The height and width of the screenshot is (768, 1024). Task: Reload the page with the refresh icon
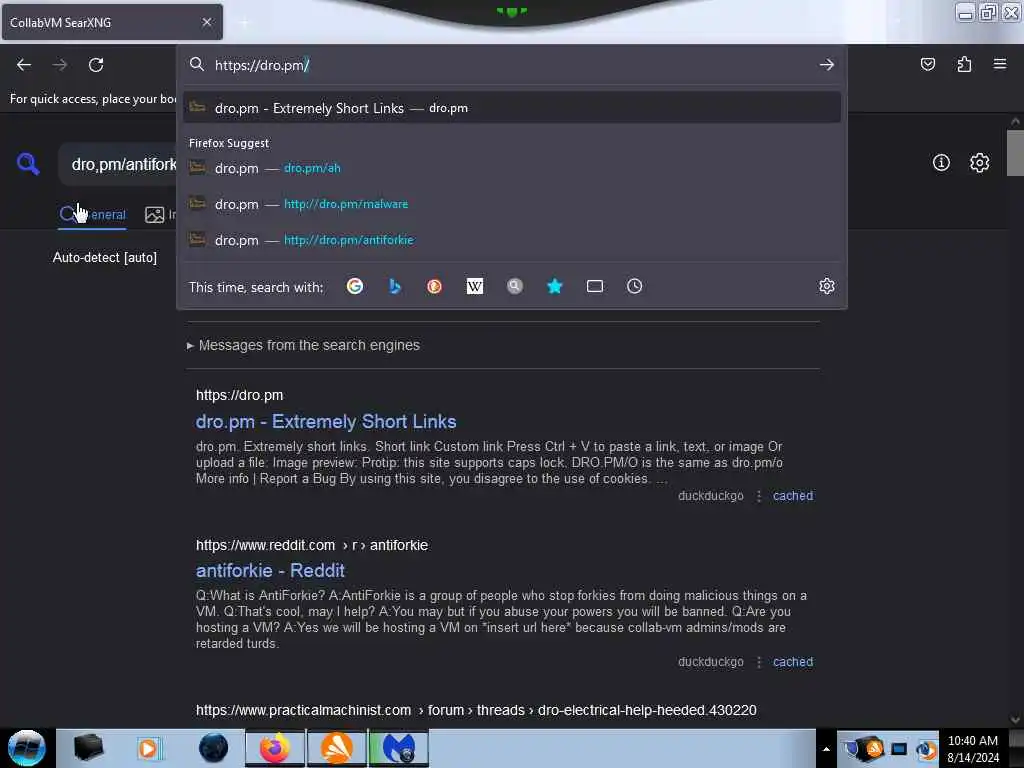[96, 65]
